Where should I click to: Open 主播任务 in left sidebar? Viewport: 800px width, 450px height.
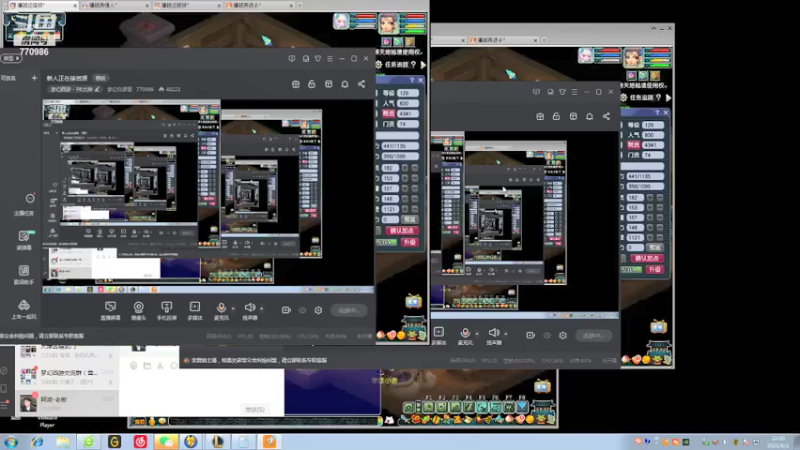coord(24,205)
